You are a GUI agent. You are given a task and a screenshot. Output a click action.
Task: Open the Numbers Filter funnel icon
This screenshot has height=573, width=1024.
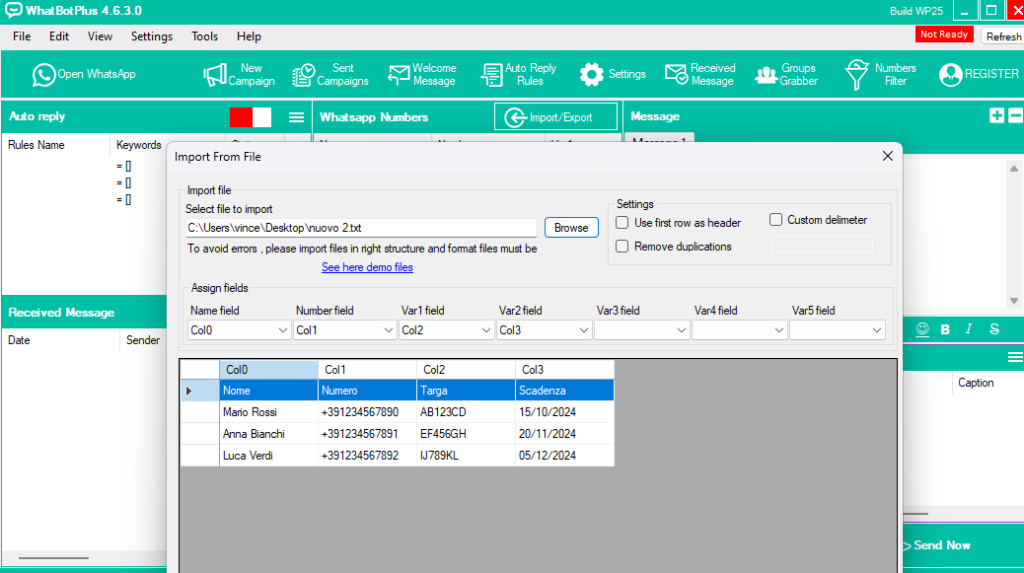[x=857, y=75]
